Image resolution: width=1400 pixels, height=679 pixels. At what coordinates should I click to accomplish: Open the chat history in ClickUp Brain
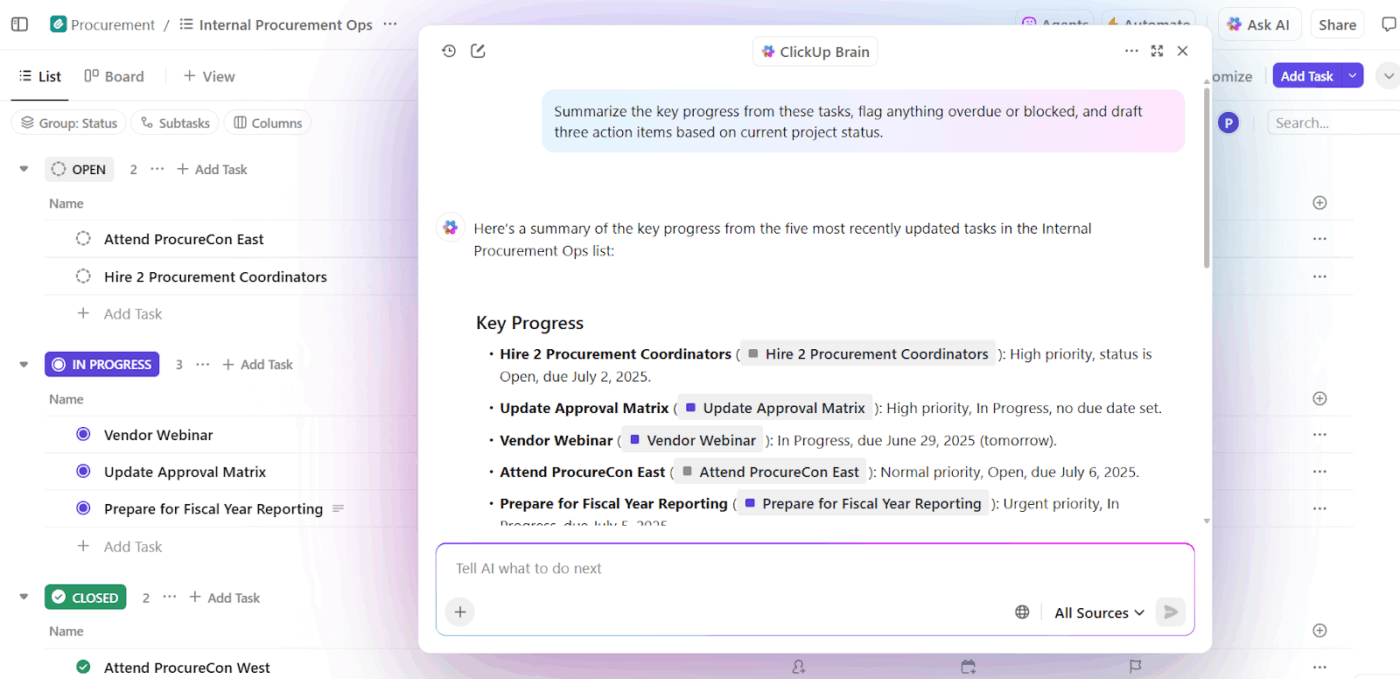449,50
